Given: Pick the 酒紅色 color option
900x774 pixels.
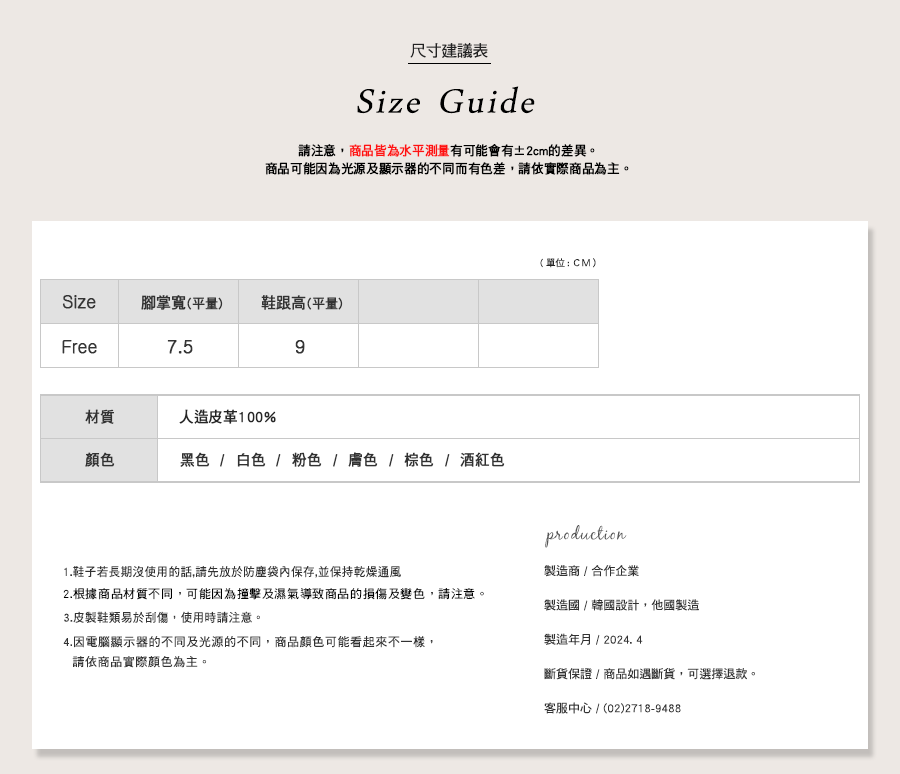Looking at the screenshot, I should click(482, 460).
